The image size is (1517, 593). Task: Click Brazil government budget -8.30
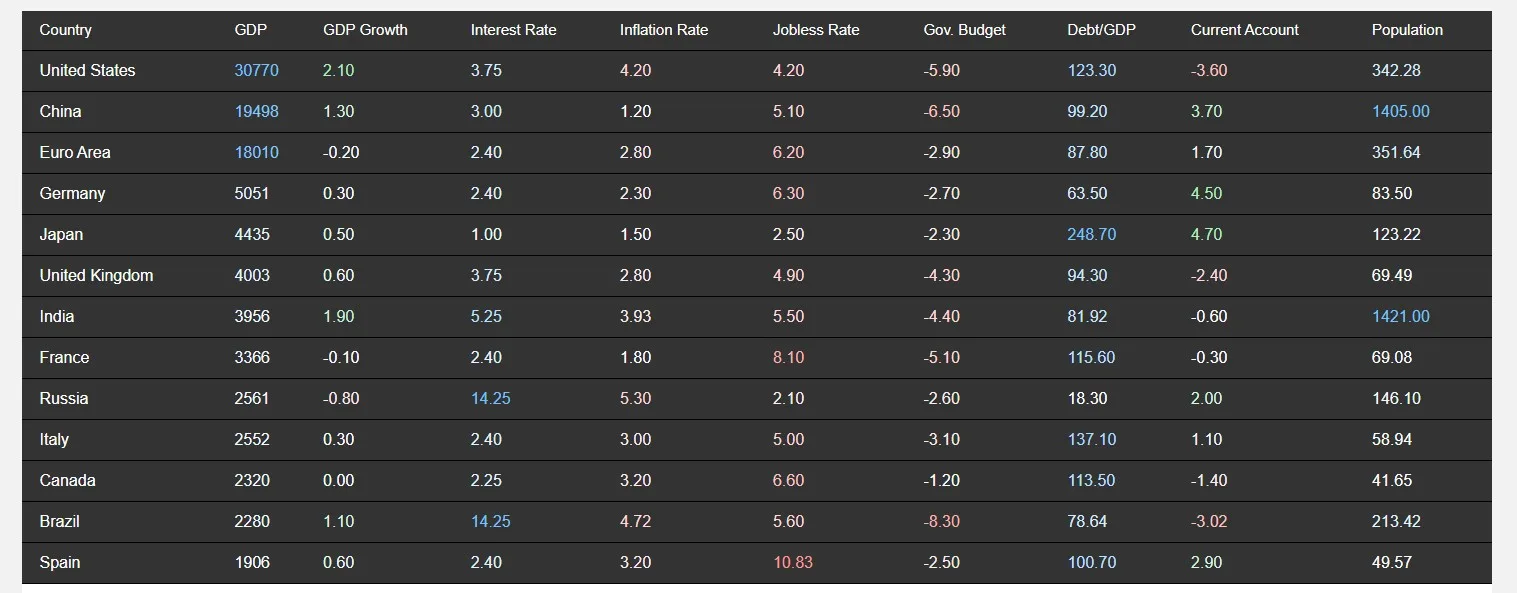[x=942, y=521]
